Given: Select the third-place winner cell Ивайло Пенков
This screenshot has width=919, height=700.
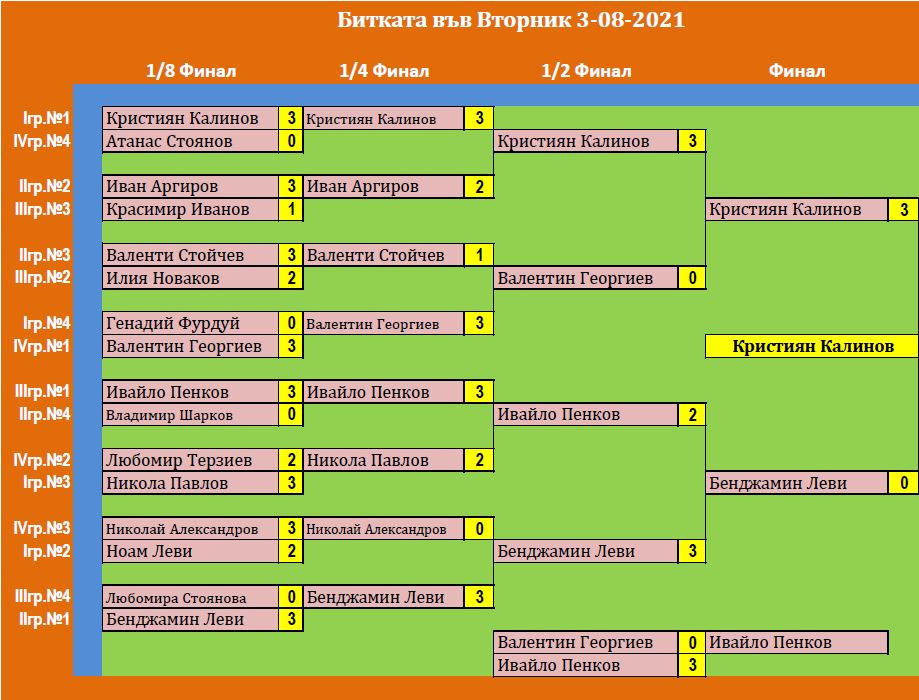Looking at the screenshot, I should pos(797,642).
